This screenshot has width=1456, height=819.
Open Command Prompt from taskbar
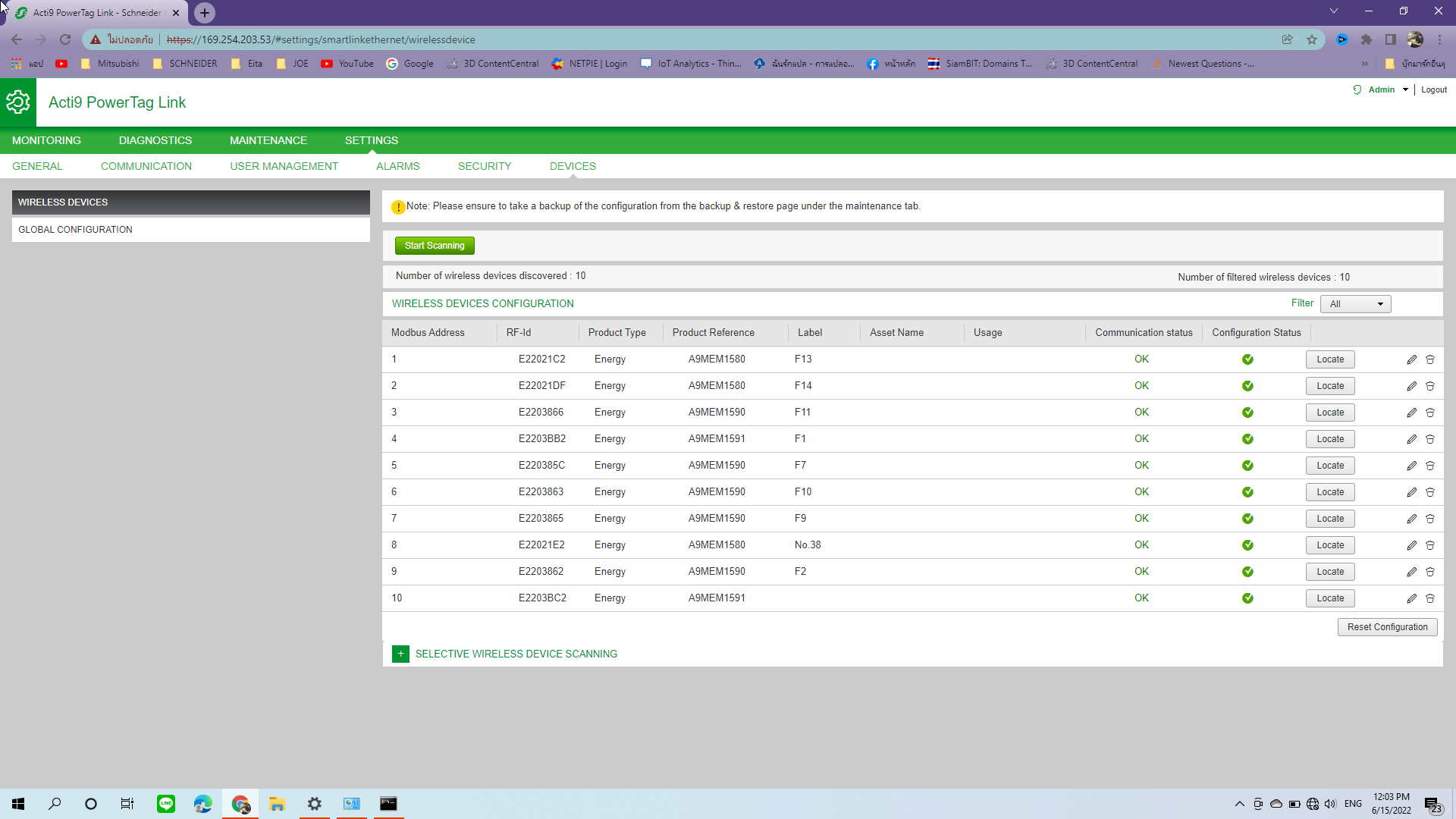388,804
